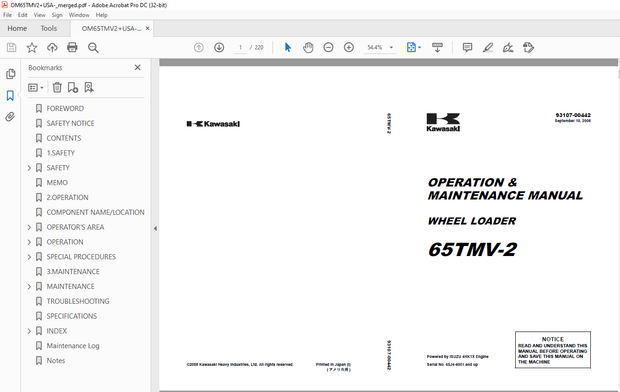
Task: Toggle the Bookmarks panel sidebar icon
Action: (x=10, y=95)
